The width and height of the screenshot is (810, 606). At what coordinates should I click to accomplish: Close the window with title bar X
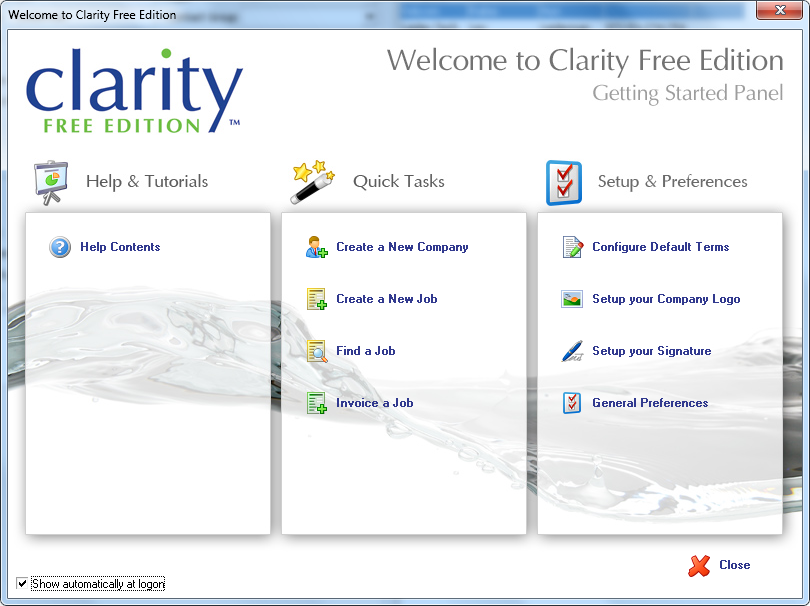pyautogui.click(x=780, y=10)
